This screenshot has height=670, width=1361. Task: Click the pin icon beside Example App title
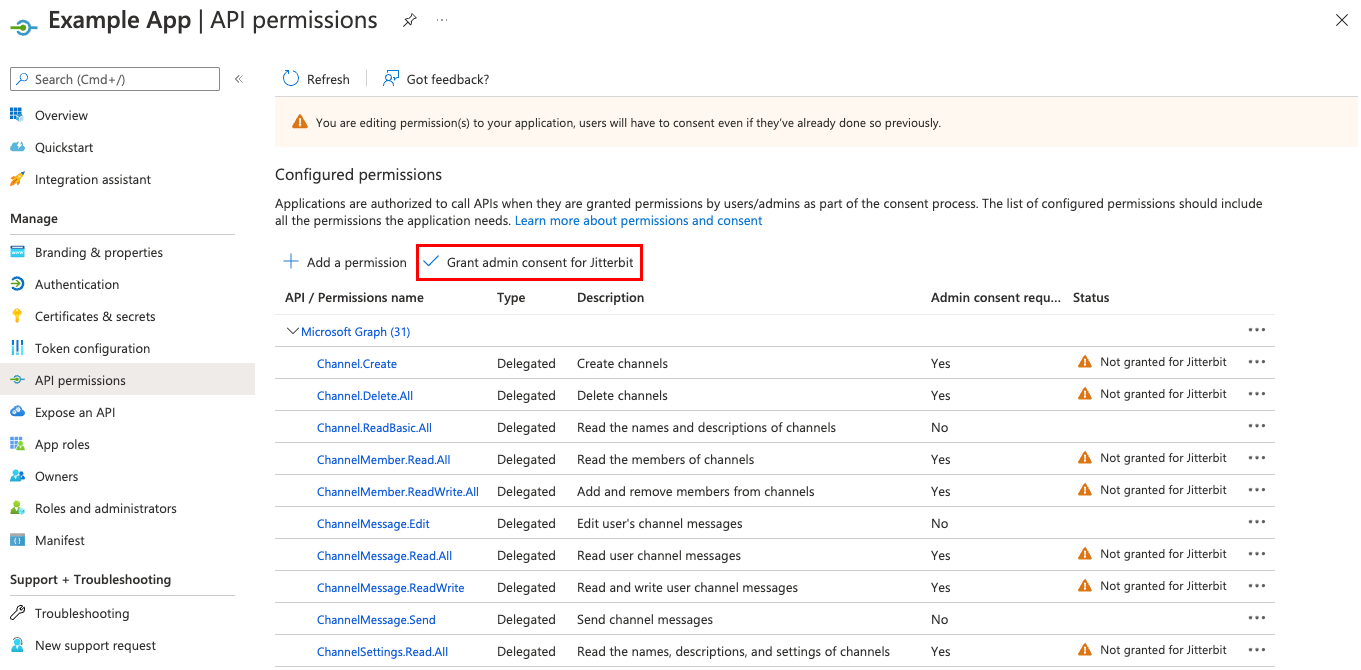409,19
